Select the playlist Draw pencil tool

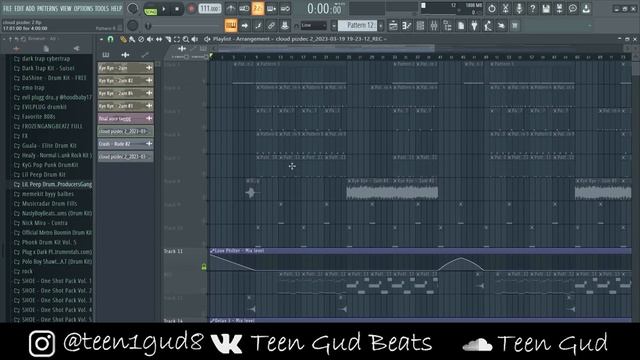click(x=123, y=39)
